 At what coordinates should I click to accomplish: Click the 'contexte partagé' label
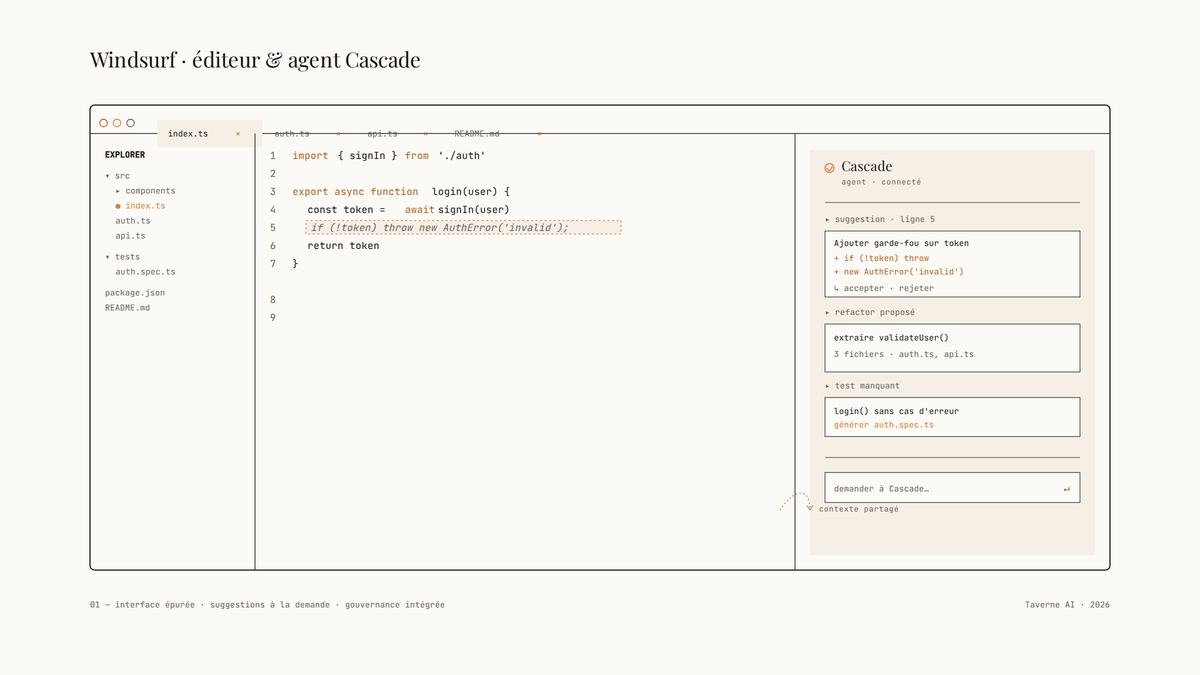click(859, 509)
